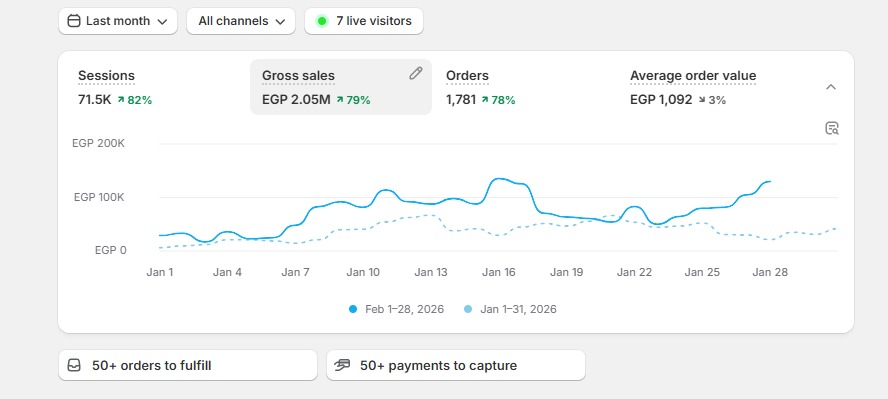Click the EGP 1,092 average order value
888x399 pixels.
(x=661, y=100)
